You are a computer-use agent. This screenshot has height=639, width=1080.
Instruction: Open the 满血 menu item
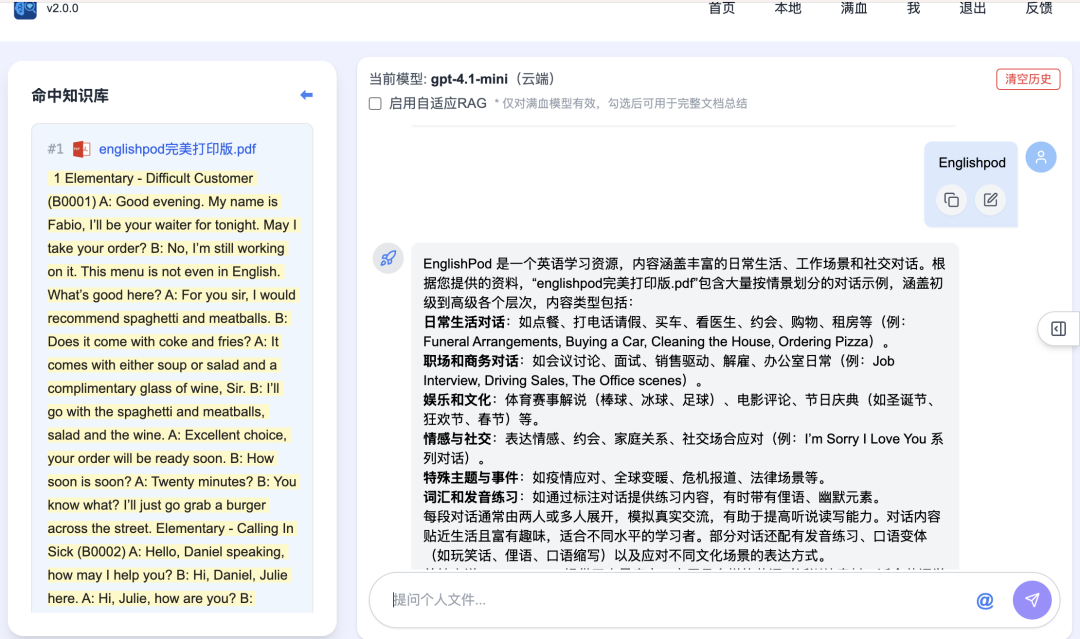click(x=854, y=8)
